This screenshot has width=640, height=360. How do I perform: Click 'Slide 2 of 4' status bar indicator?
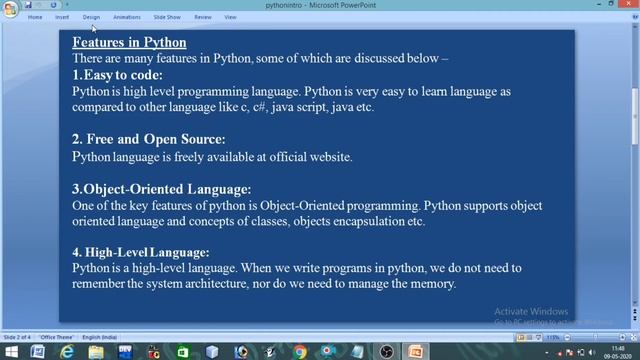17,338
